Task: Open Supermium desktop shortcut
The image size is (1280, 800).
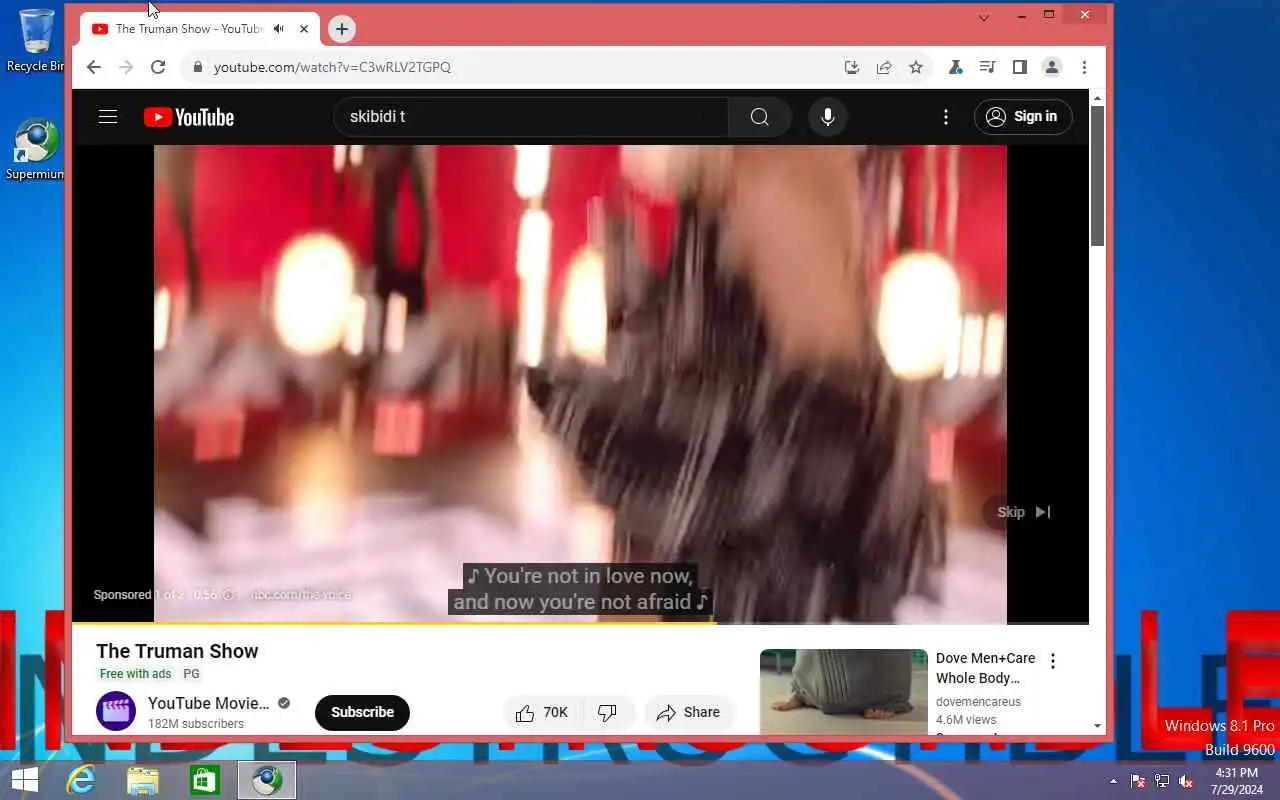Action: pyautogui.click(x=36, y=150)
